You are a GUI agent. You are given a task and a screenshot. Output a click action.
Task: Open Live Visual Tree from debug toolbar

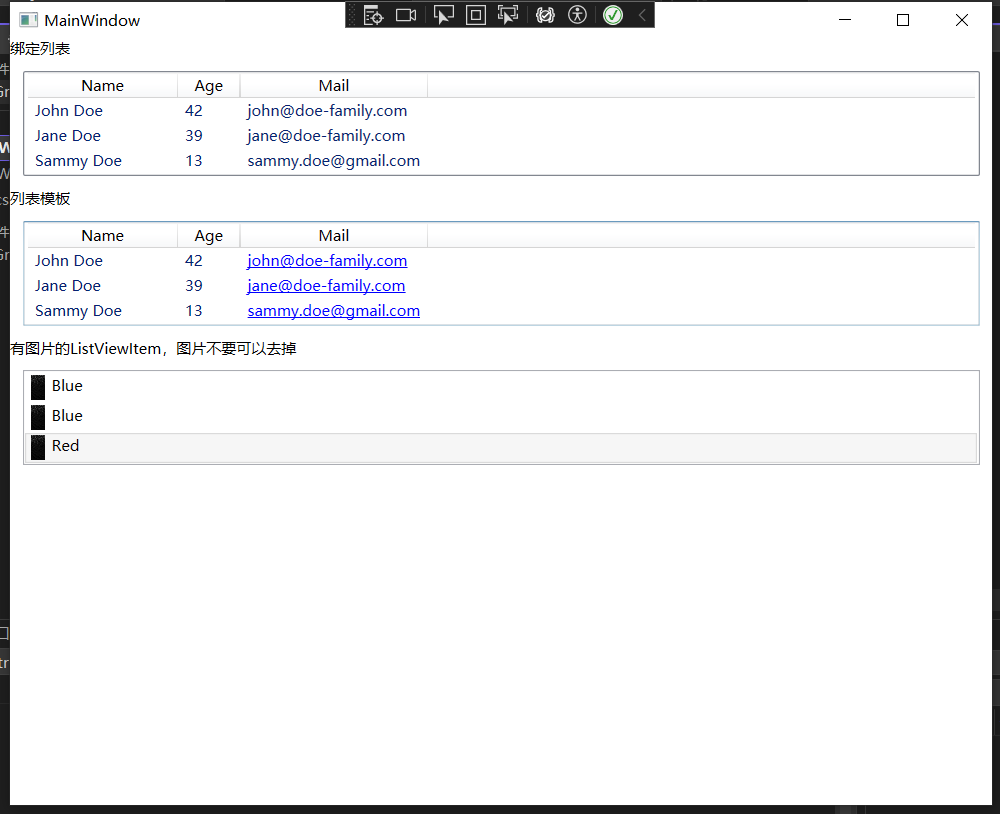(373, 15)
